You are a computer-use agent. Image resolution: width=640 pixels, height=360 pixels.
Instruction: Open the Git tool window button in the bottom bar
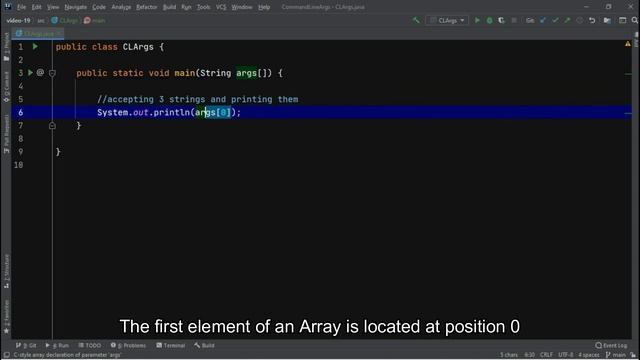click(x=26, y=345)
